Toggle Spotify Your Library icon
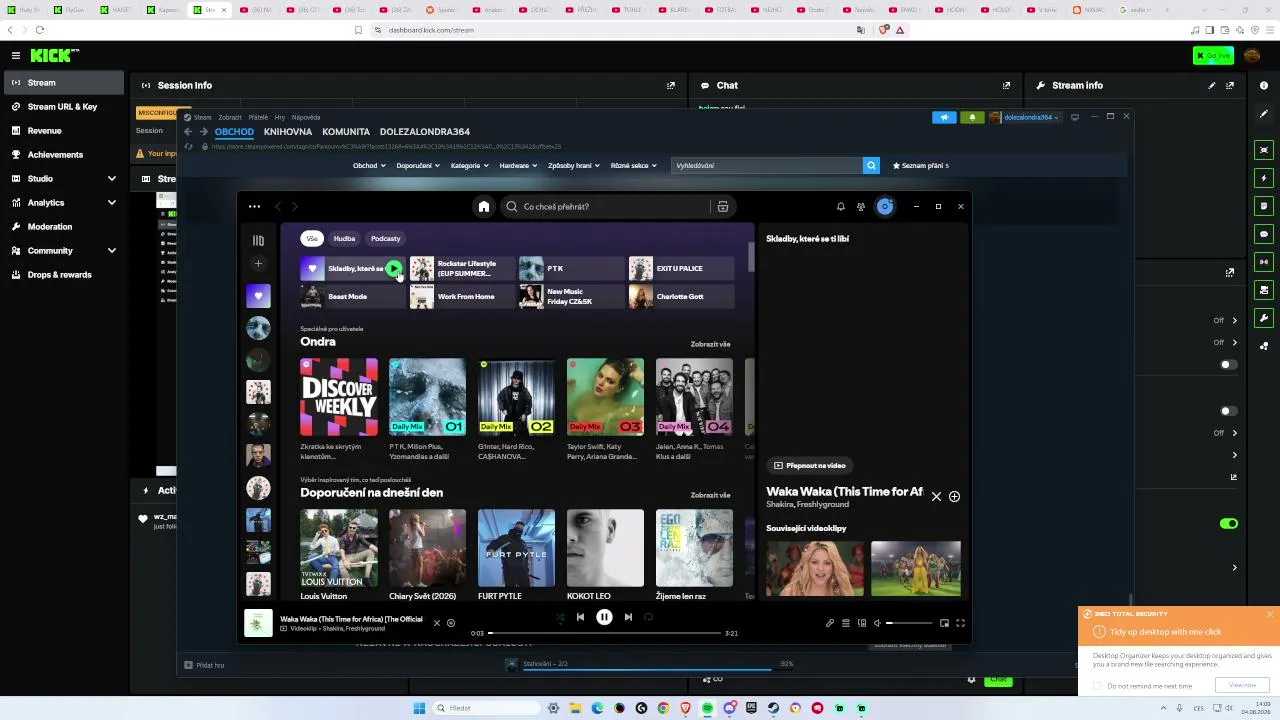 (x=258, y=240)
